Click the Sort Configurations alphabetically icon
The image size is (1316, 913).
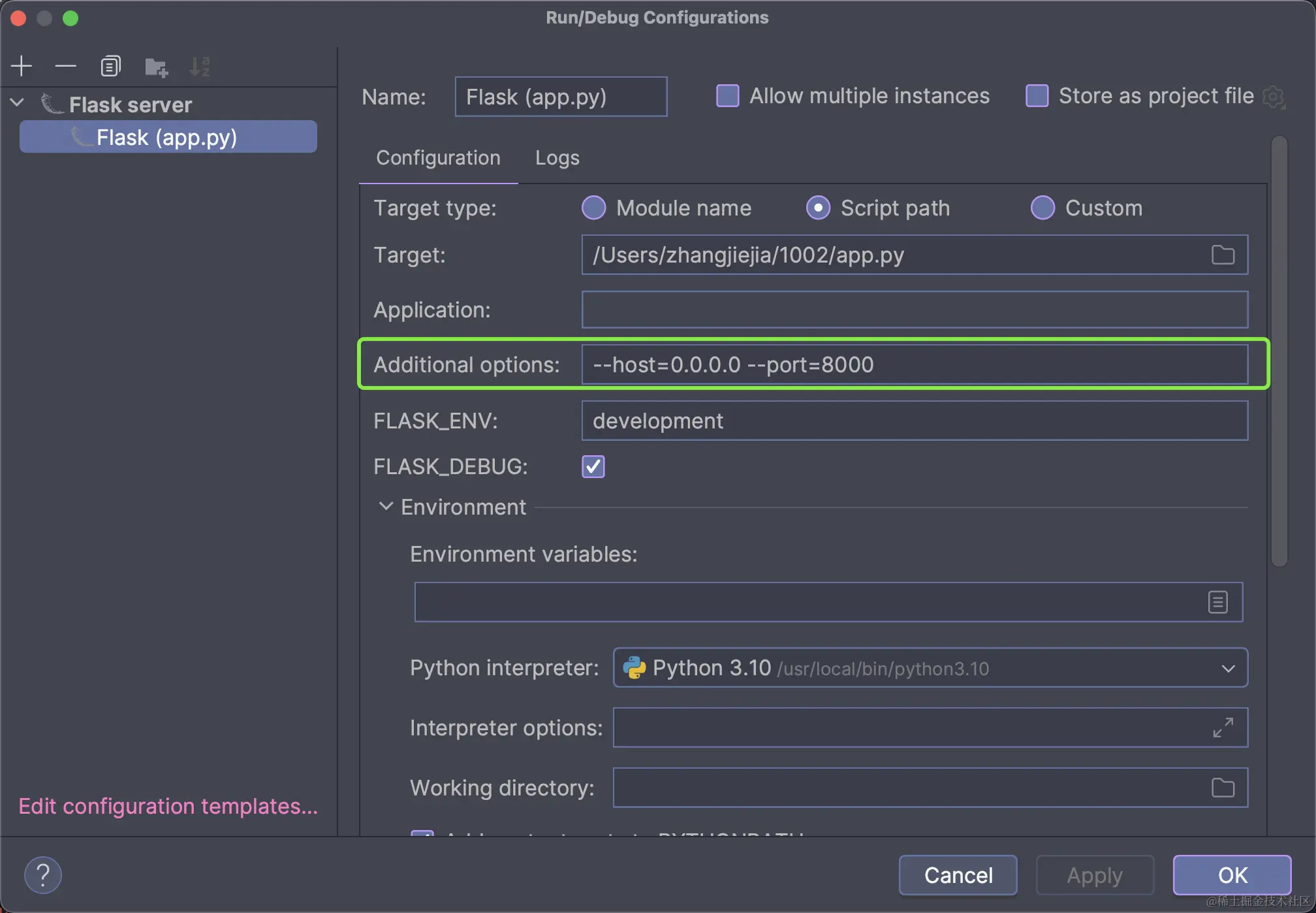point(199,67)
